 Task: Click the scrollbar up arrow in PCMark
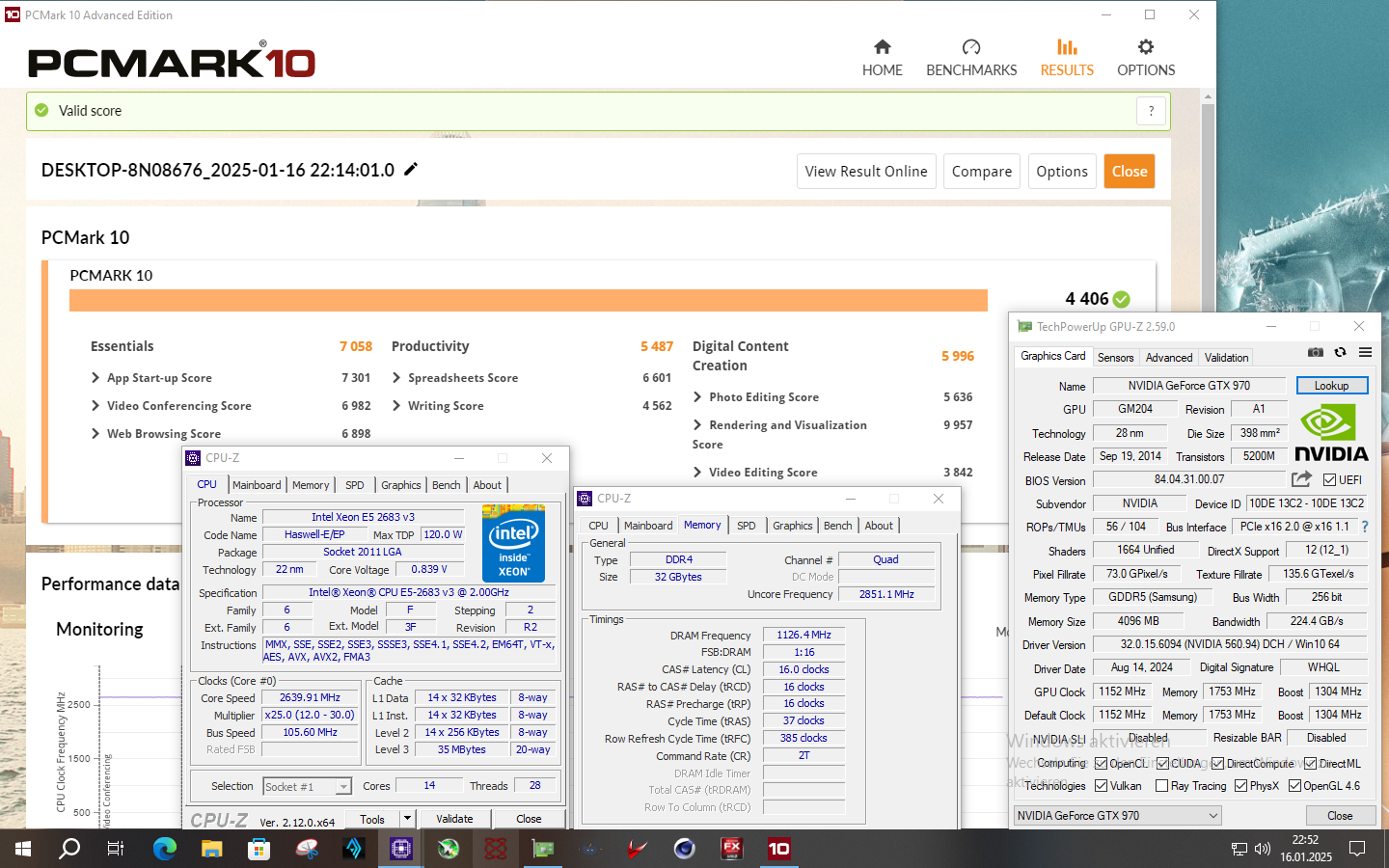tap(1208, 96)
